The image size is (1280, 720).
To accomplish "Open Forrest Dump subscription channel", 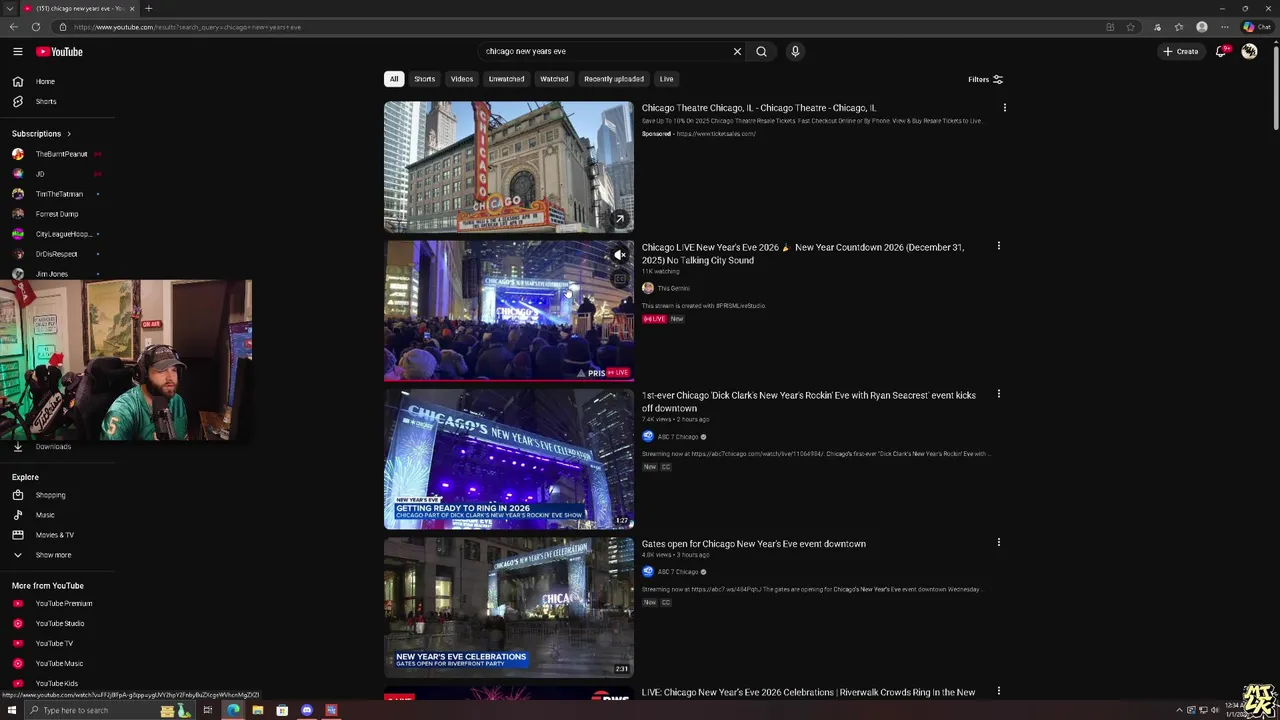I will point(57,214).
